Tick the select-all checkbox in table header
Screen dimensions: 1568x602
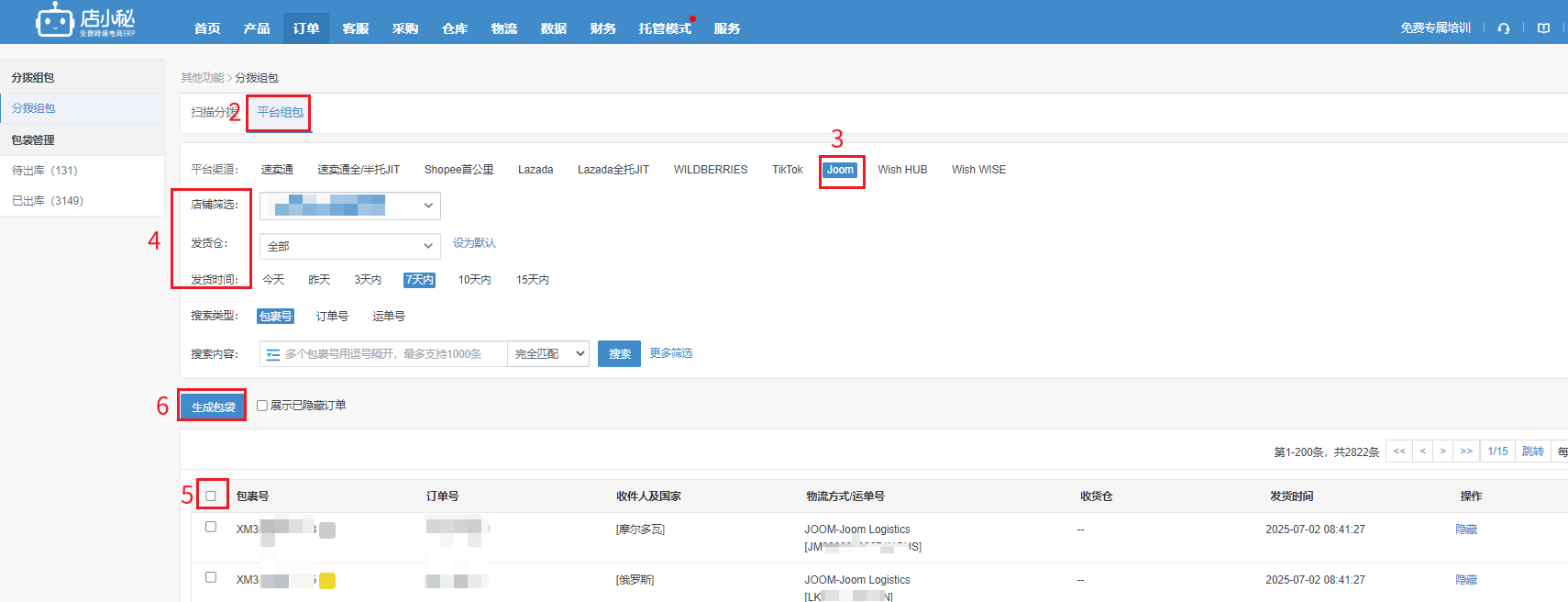click(x=211, y=496)
